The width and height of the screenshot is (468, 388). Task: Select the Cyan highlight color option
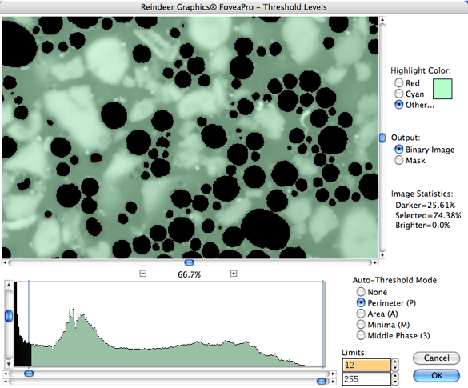(399, 94)
